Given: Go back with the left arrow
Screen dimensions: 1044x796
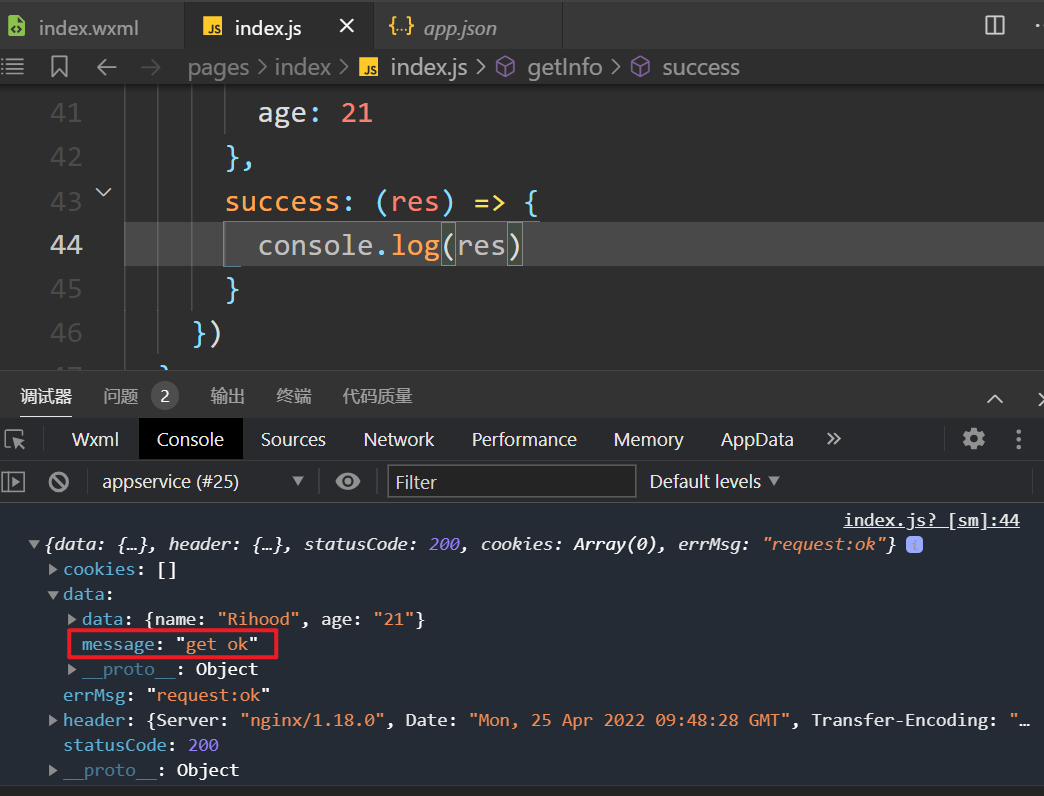Looking at the screenshot, I should coord(107,67).
